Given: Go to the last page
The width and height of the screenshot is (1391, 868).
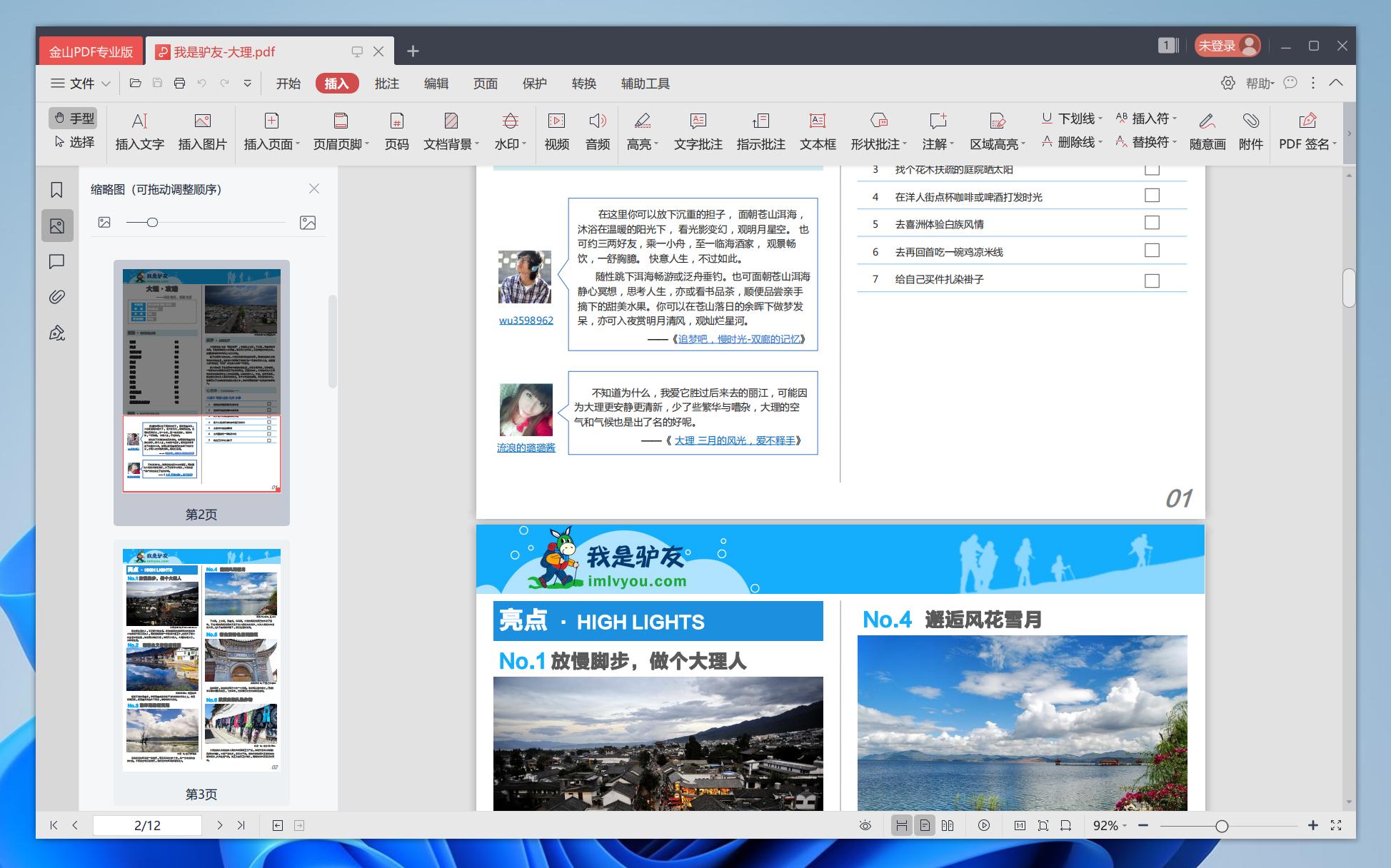Looking at the screenshot, I should (241, 825).
